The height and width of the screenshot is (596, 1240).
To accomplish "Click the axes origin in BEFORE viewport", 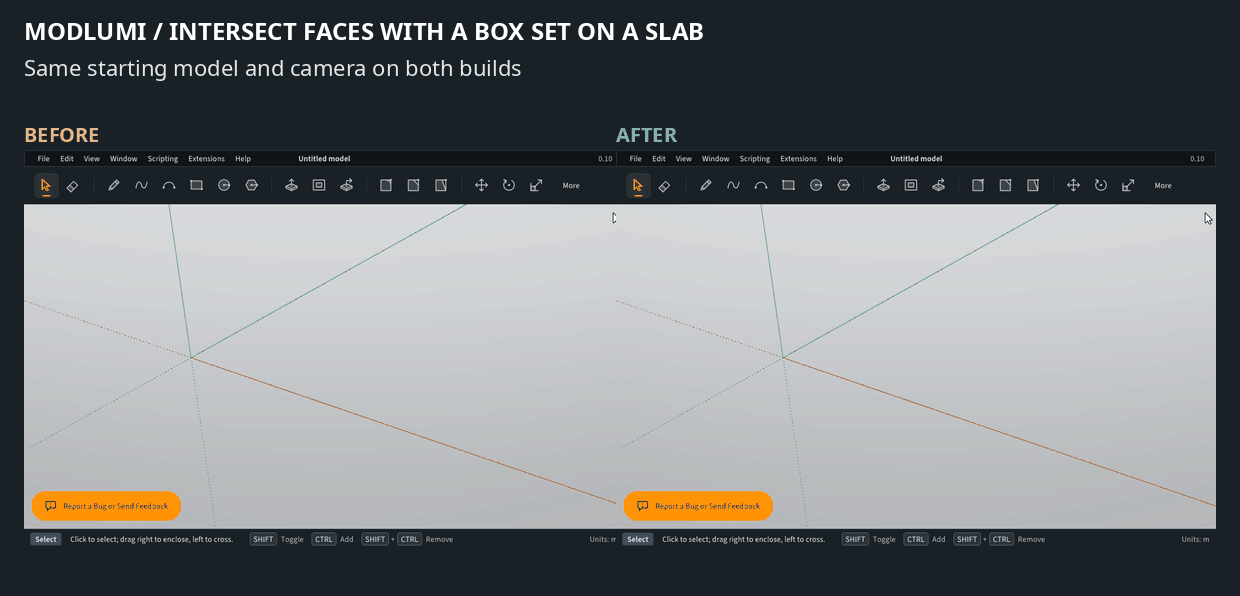I will click(x=191, y=357).
